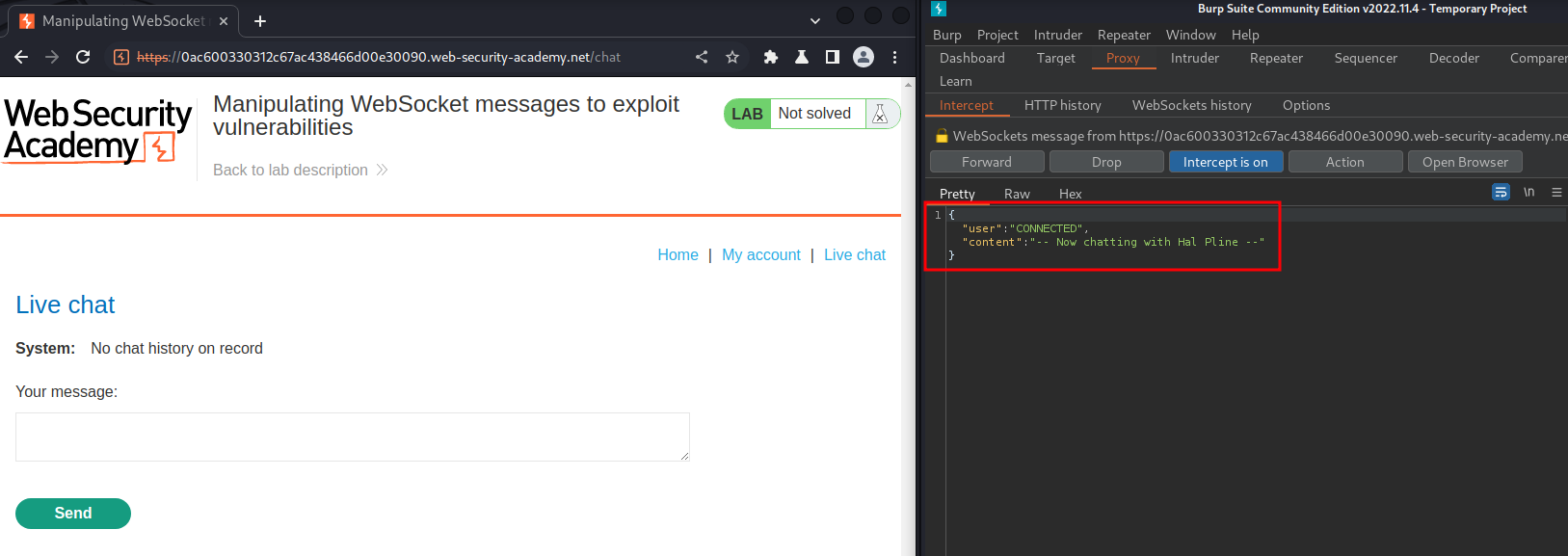Click the Open Browser button
The image size is (1568, 556).
click(1465, 162)
